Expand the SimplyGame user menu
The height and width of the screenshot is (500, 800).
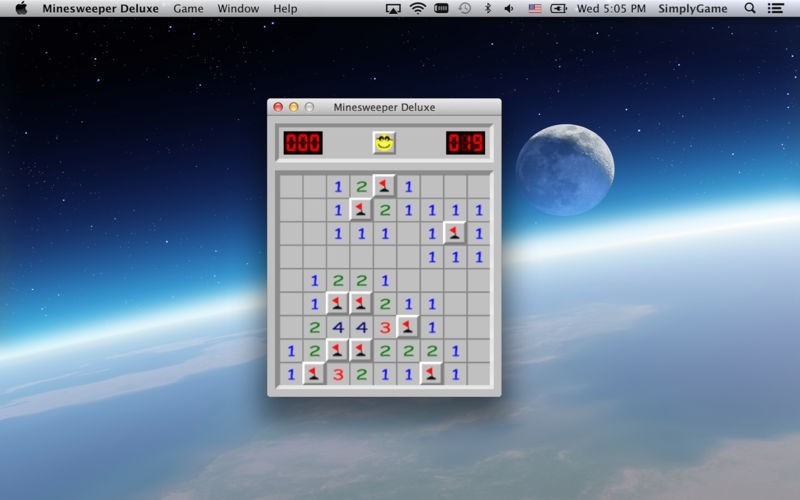pyautogui.click(x=694, y=8)
